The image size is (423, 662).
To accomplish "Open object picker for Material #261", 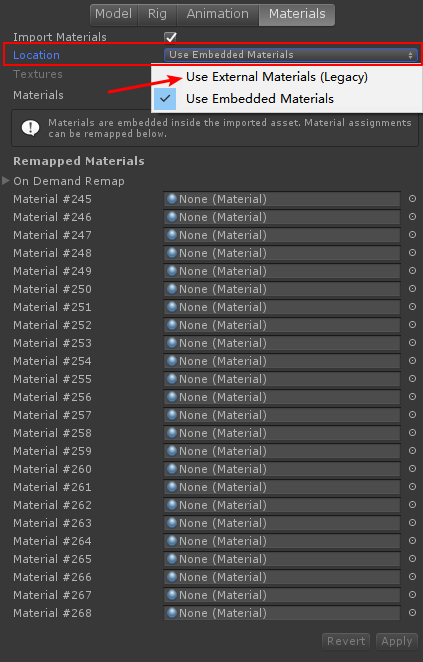I will 412,487.
